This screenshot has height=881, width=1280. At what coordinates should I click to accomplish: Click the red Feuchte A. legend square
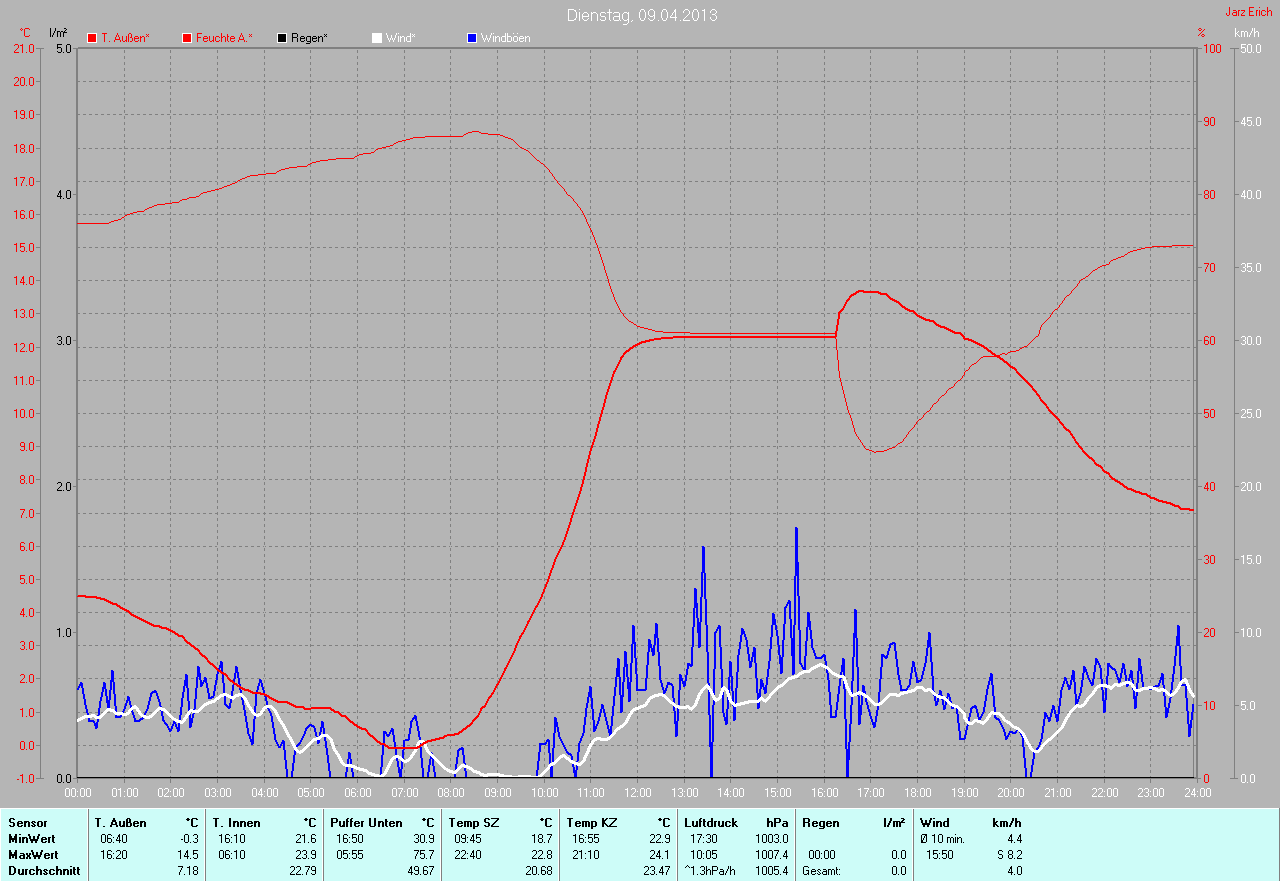[187, 38]
